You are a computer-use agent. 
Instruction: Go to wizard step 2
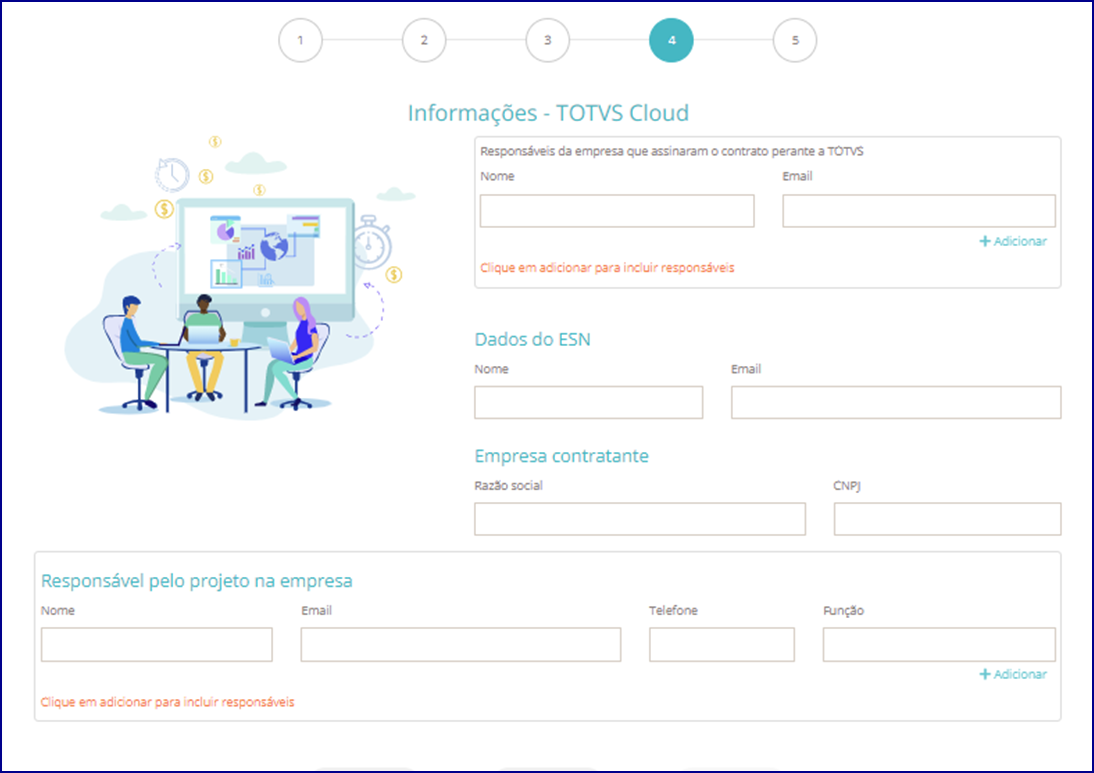point(424,40)
